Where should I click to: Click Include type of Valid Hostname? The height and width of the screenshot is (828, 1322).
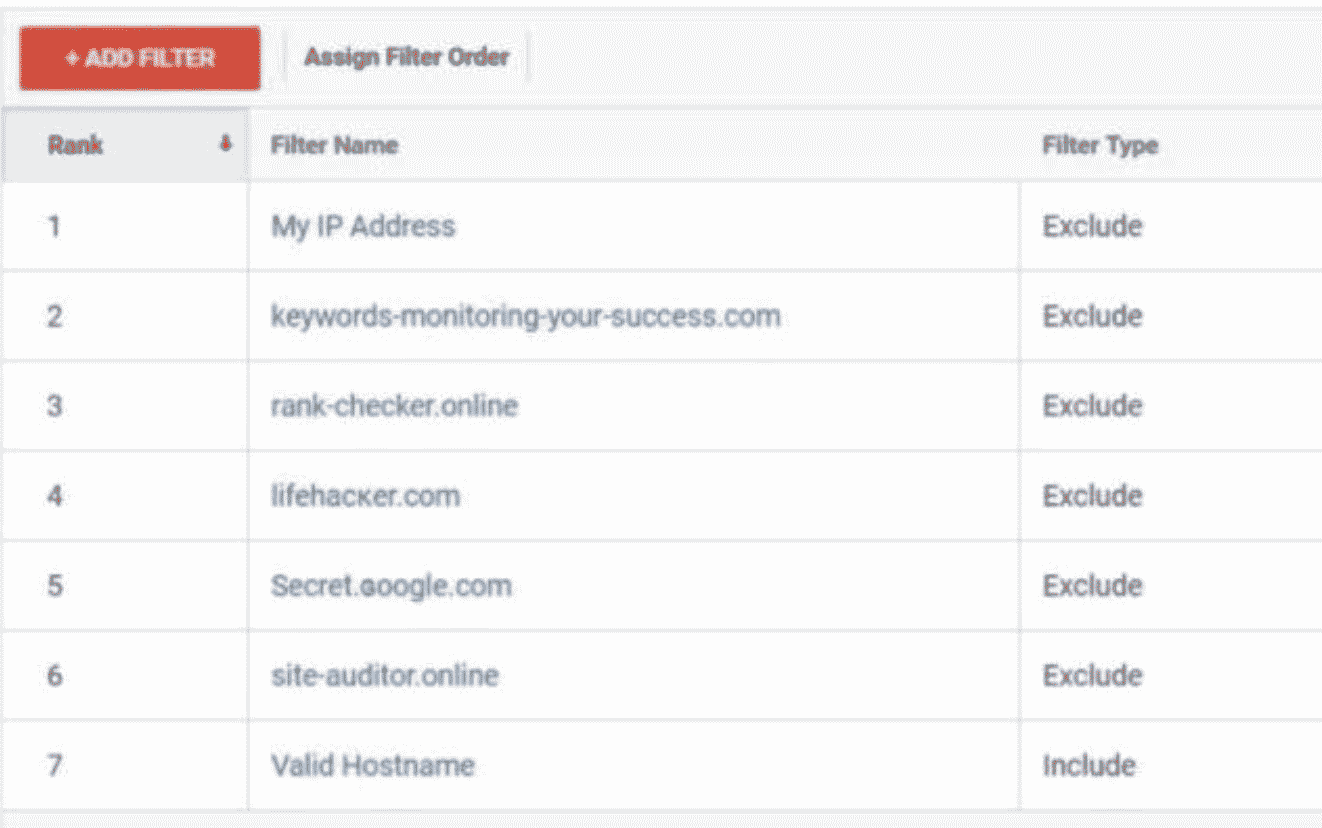[x=1088, y=766]
